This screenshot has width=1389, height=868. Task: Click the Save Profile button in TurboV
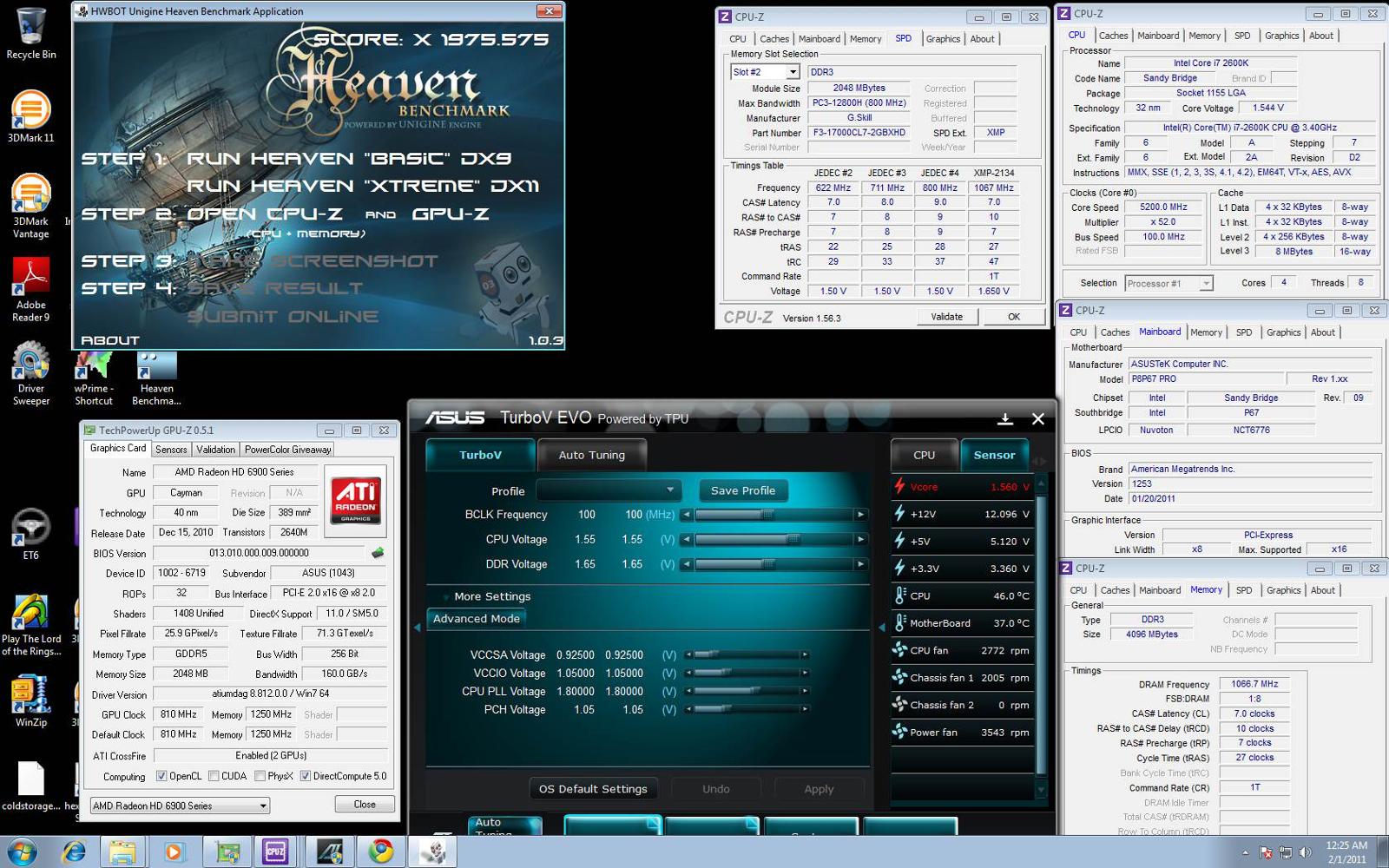(743, 490)
